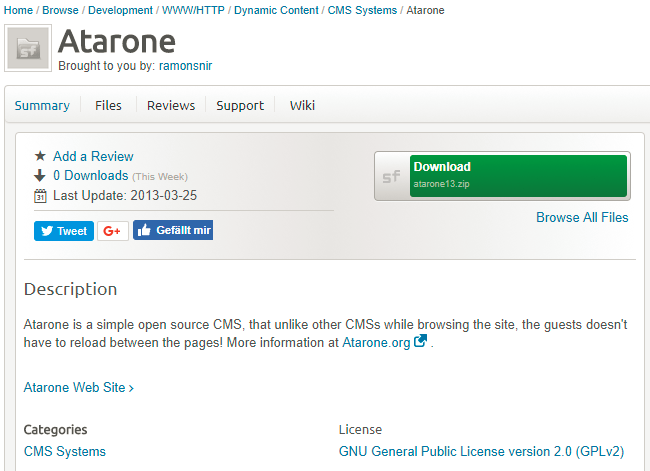
Task: Like the project with Gefällt mir button
Action: point(173,230)
